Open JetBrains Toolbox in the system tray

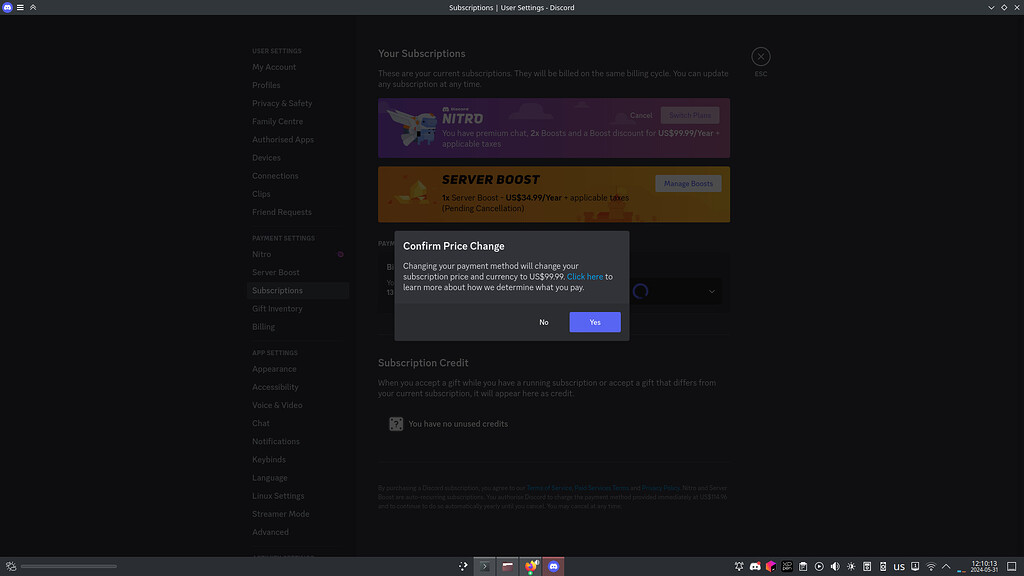pos(771,567)
